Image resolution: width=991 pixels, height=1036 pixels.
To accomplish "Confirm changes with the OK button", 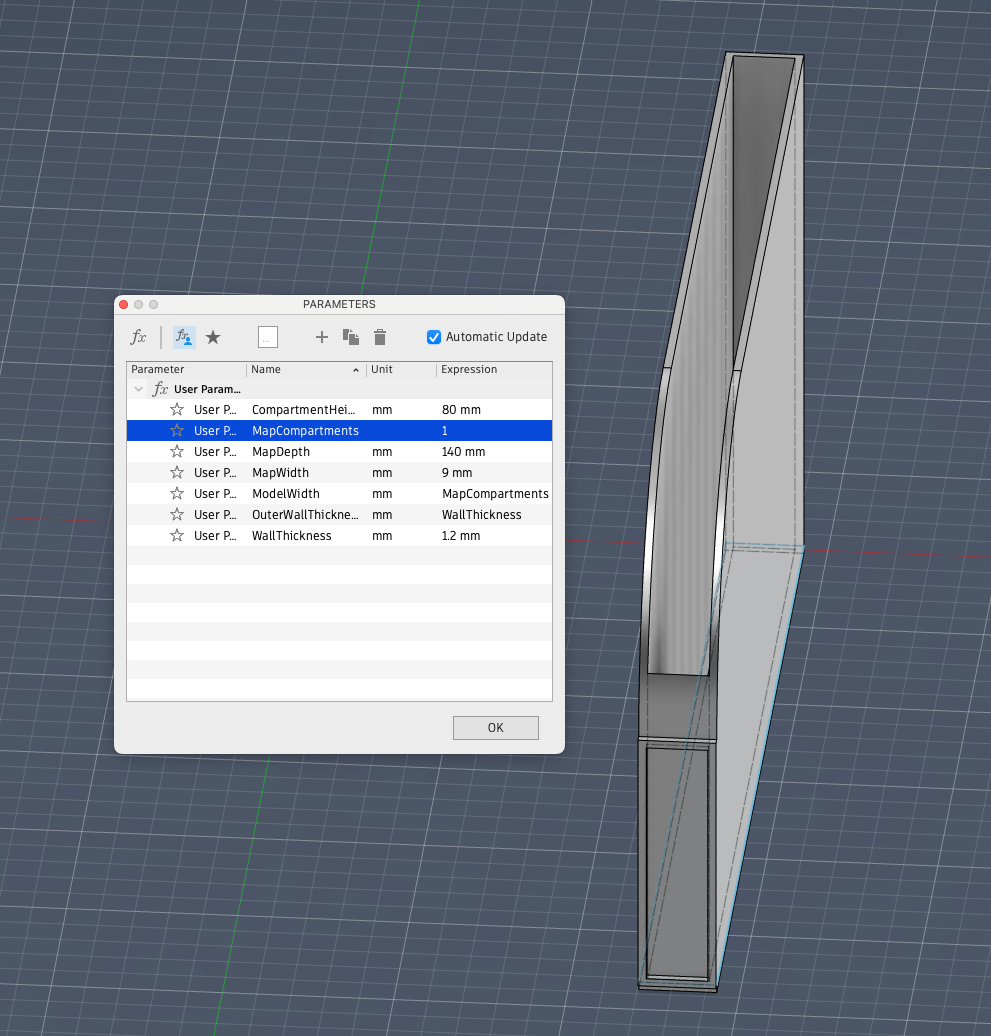I will tap(495, 727).
